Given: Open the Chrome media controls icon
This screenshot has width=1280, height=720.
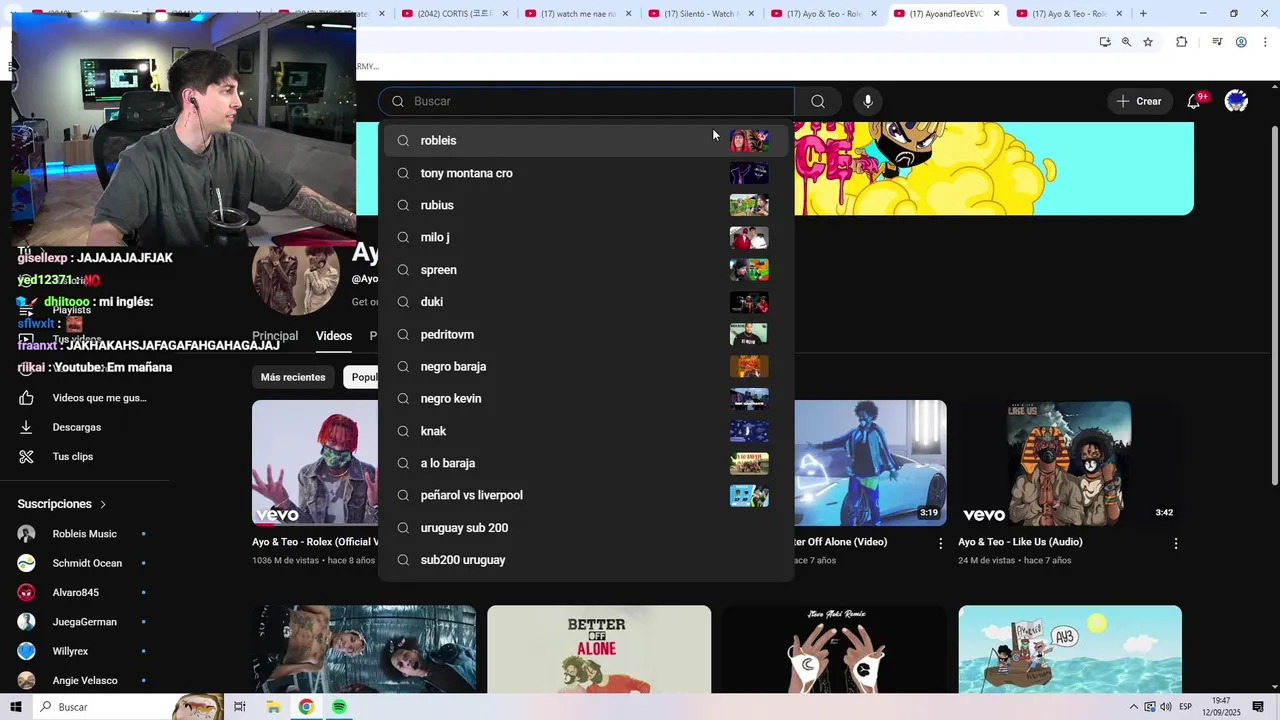Looking at the screenshot, I should click(1217, 42).
